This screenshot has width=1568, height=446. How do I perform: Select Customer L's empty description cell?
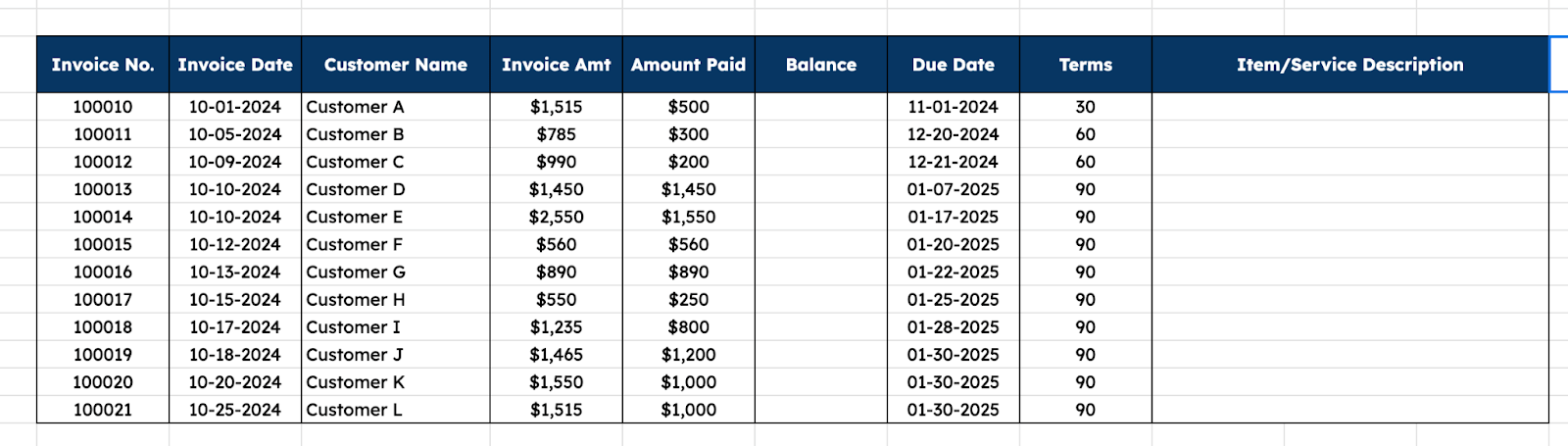[x=1349, y=410]
